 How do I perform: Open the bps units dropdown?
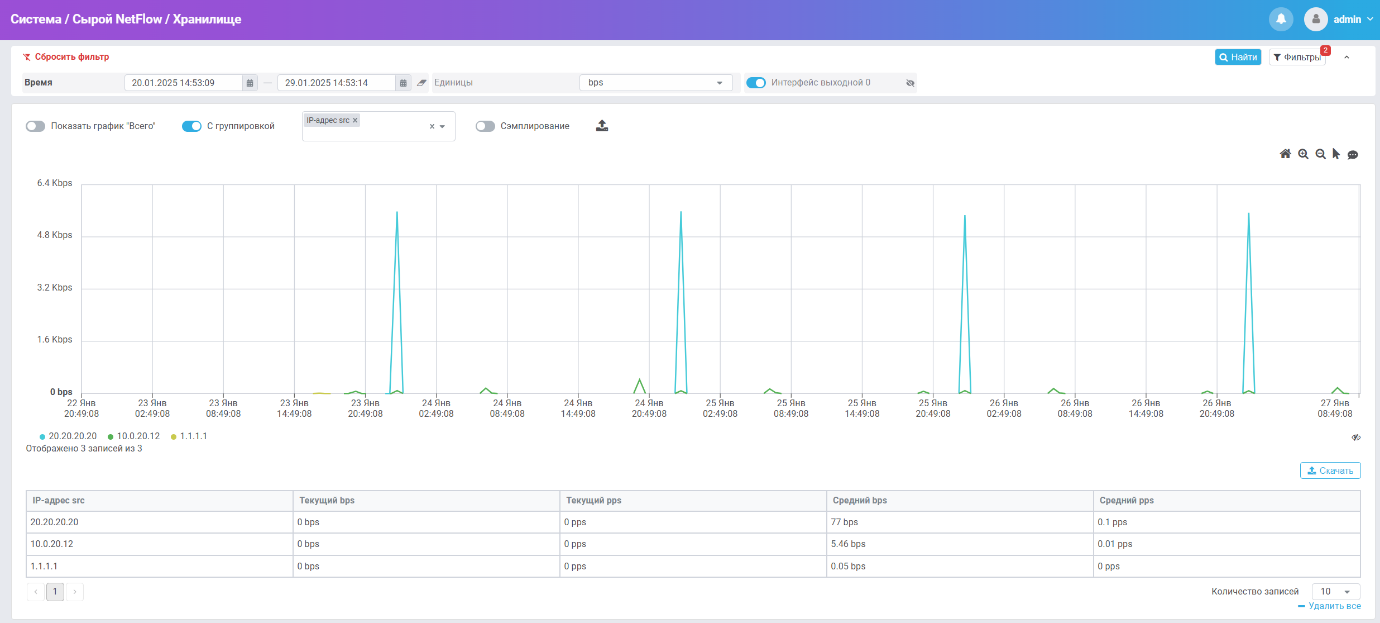click(x=655, y=83)
